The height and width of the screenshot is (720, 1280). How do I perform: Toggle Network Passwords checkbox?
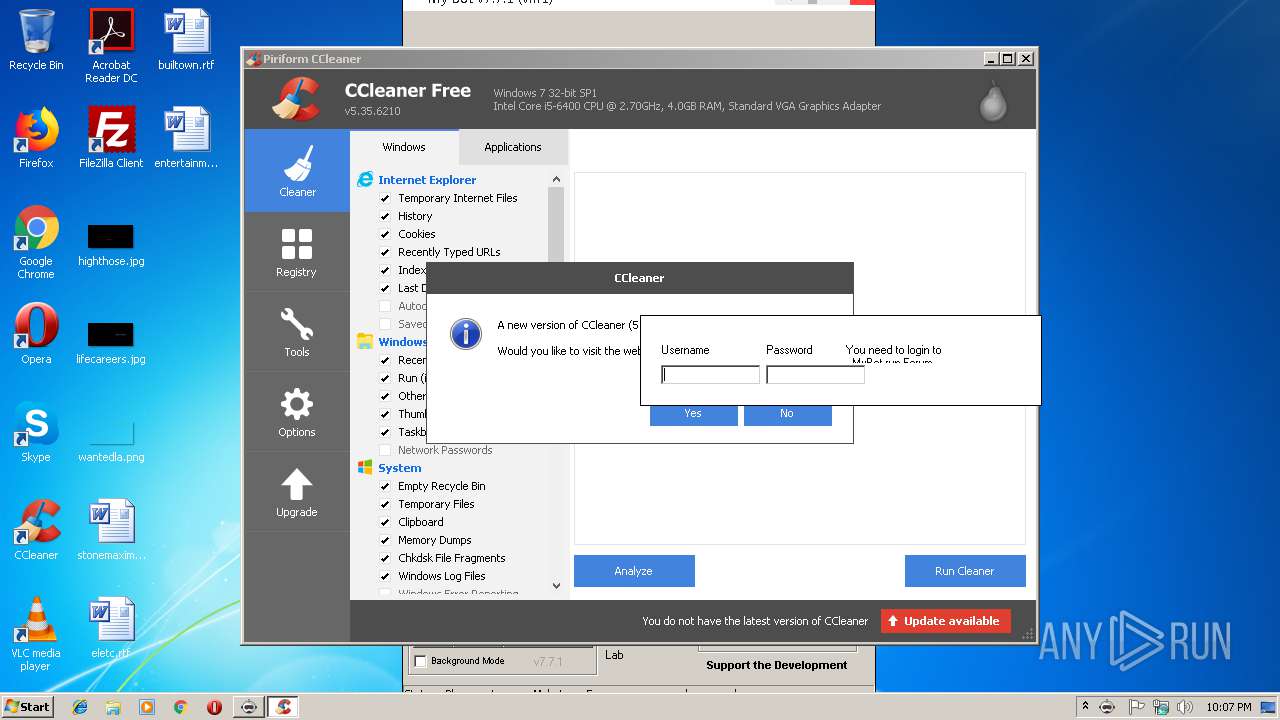coord(385,450)
